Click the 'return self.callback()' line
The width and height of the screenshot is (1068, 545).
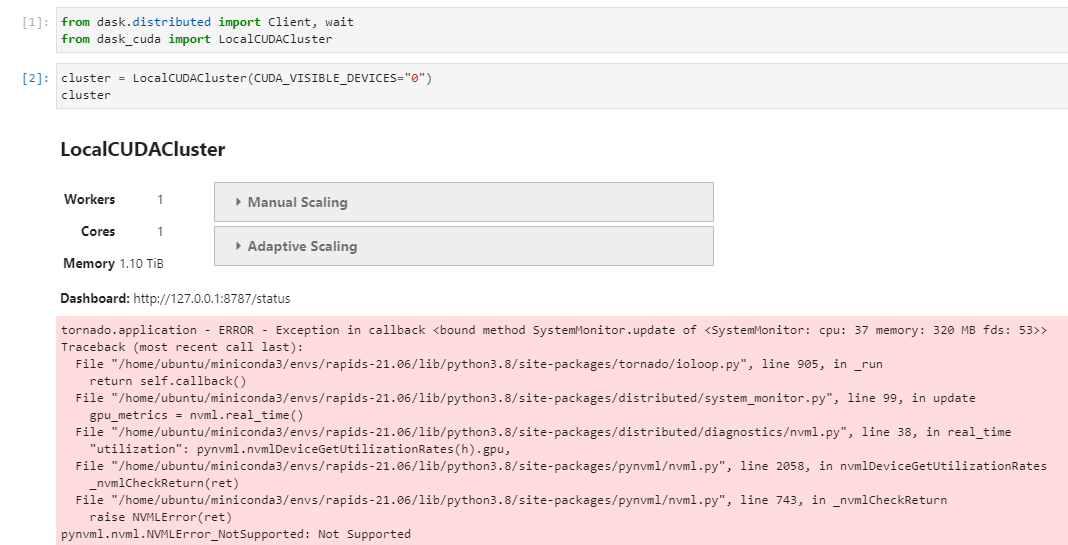(168, 382)
